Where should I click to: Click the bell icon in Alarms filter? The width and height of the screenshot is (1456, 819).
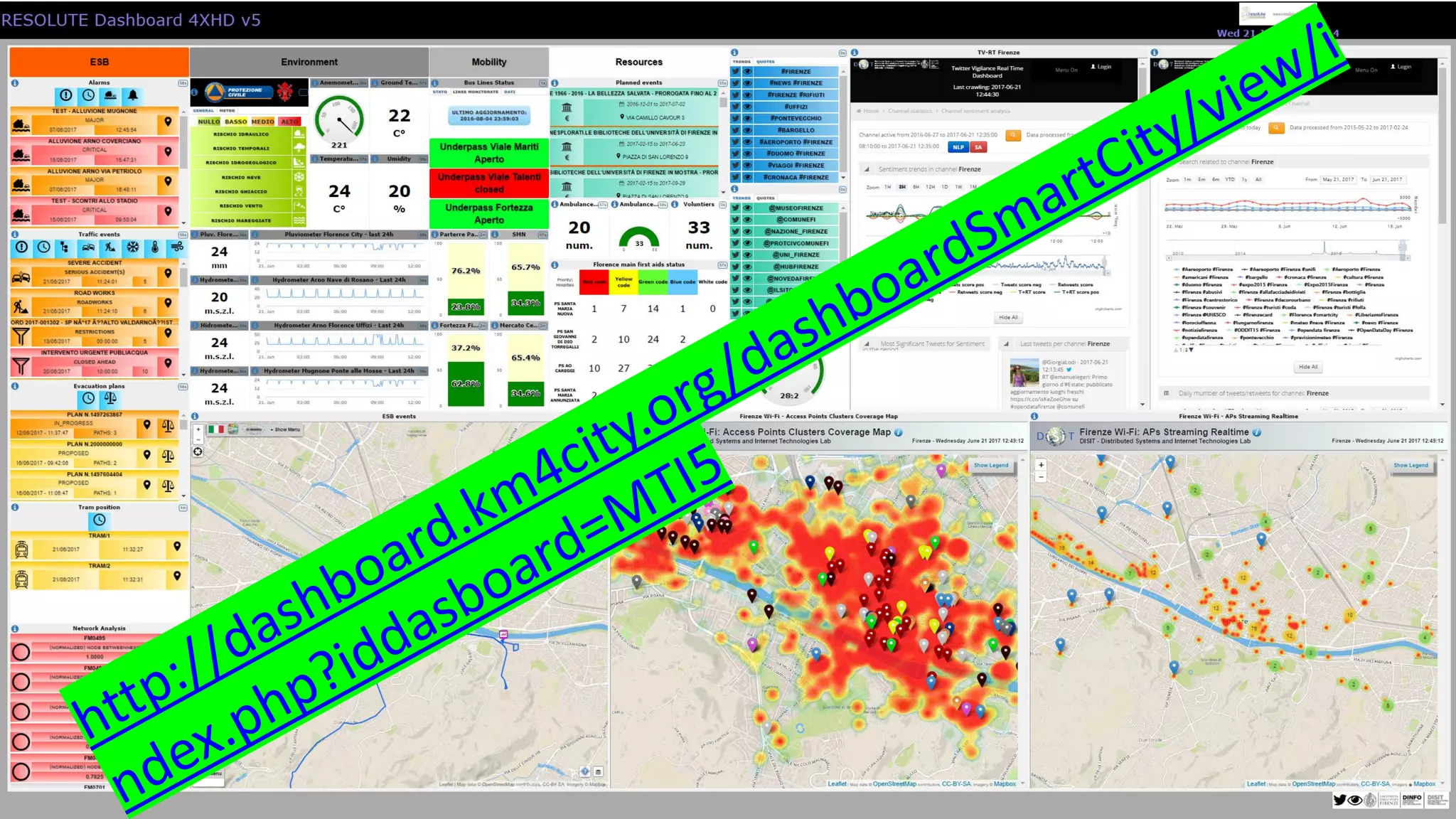point(132,95)
